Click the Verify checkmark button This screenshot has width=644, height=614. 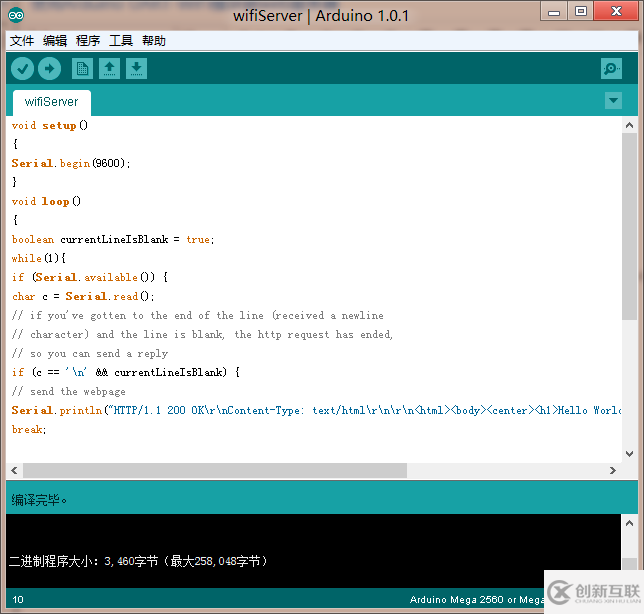22,69
